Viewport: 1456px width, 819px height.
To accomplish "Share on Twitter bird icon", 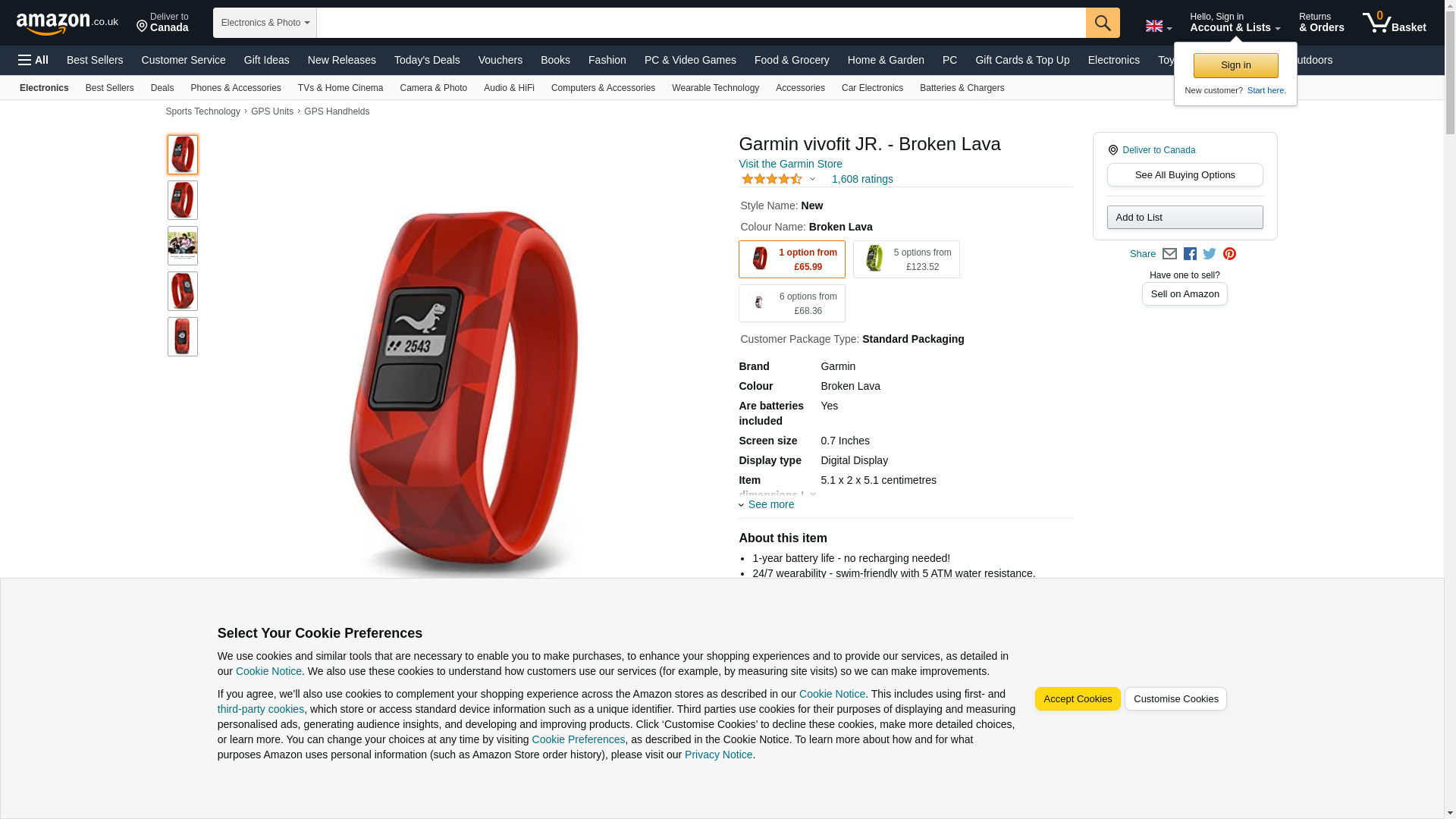I will (x=1210, y=254).
